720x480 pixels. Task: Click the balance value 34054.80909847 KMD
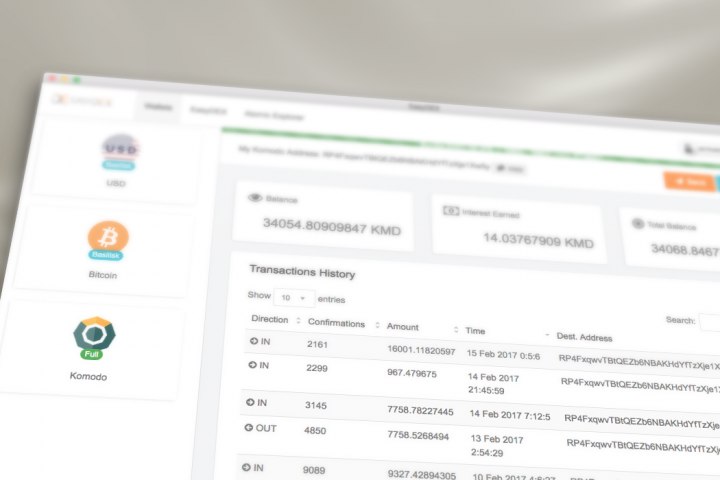(x=332, y=227)
